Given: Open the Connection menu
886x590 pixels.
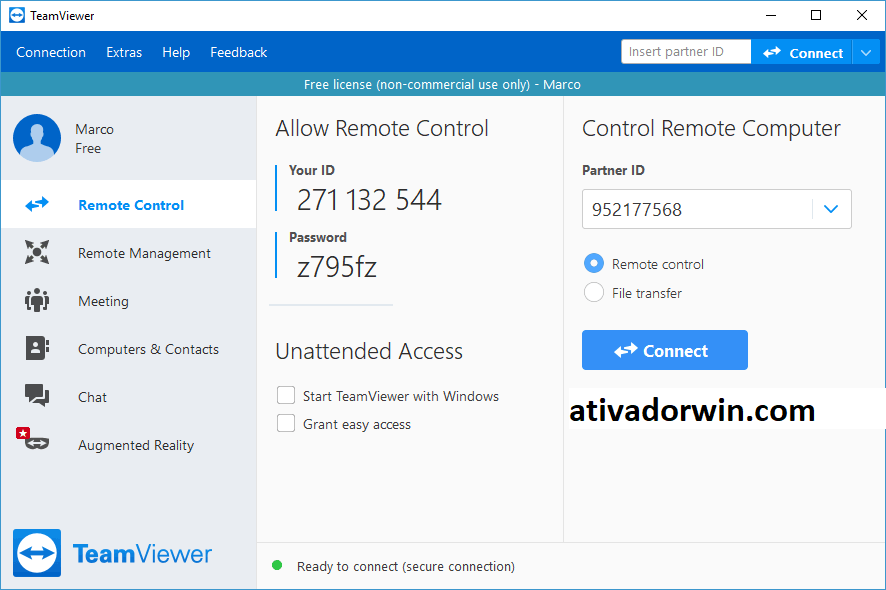Looking at the screenshot, I should coord(51,53).
